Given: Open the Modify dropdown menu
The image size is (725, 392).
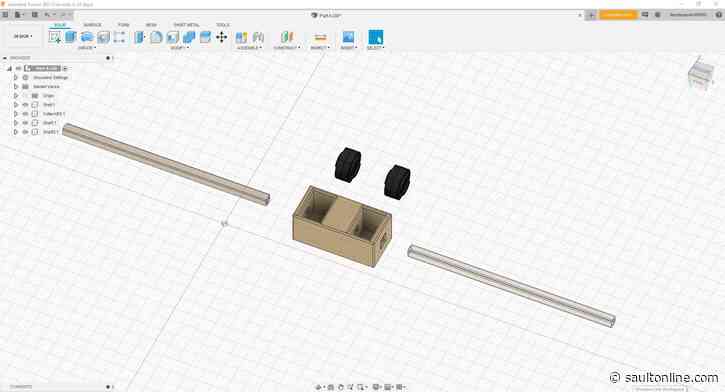Looking at the screenshot, I should point(180,48).
